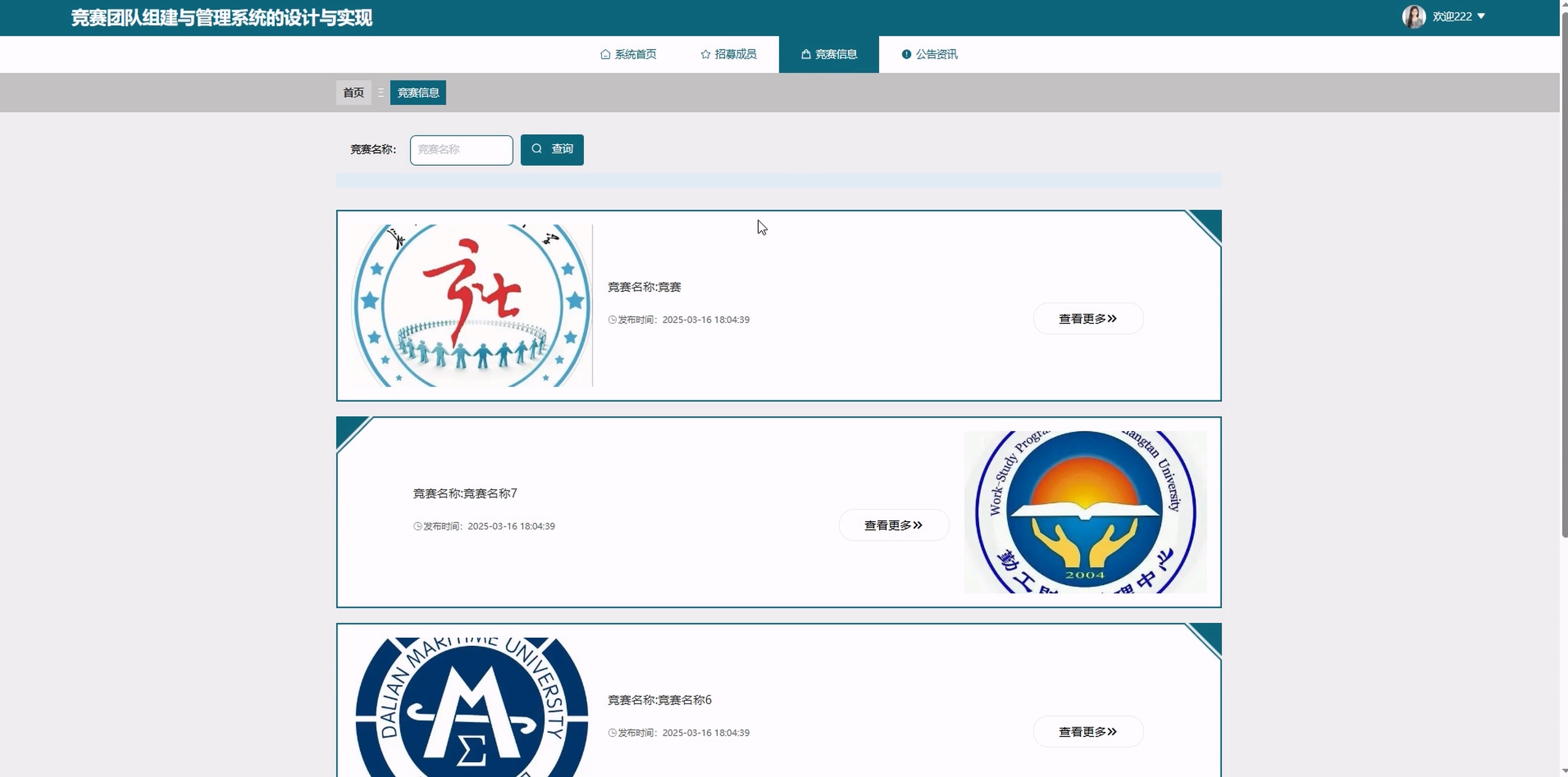Click the home icon beside 系统首页

pyautogui.click(x=605, y=54)
